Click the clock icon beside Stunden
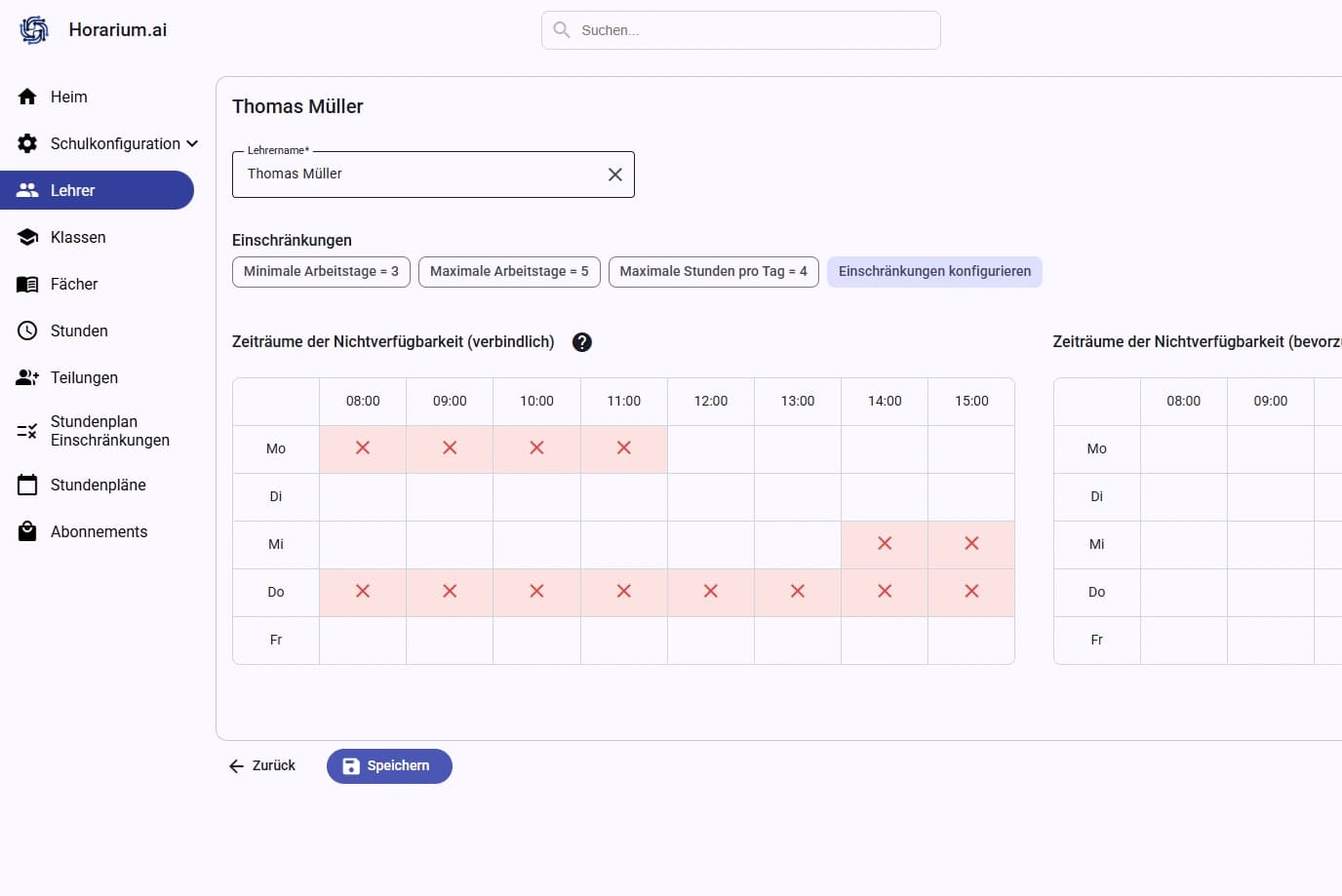The height and width of the screenshot is (896, 1342). pyautogui.click(x=27, y=331)
